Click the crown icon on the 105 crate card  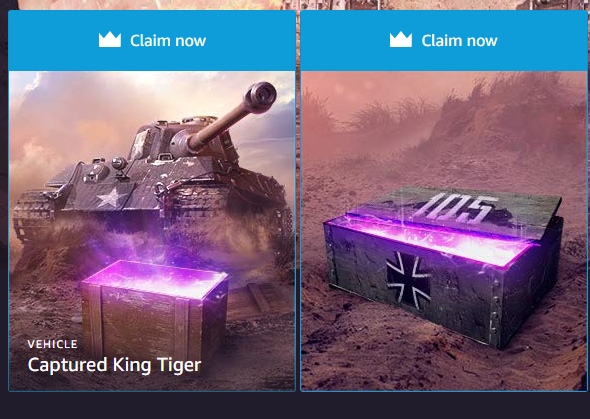(x=401, y=39)
